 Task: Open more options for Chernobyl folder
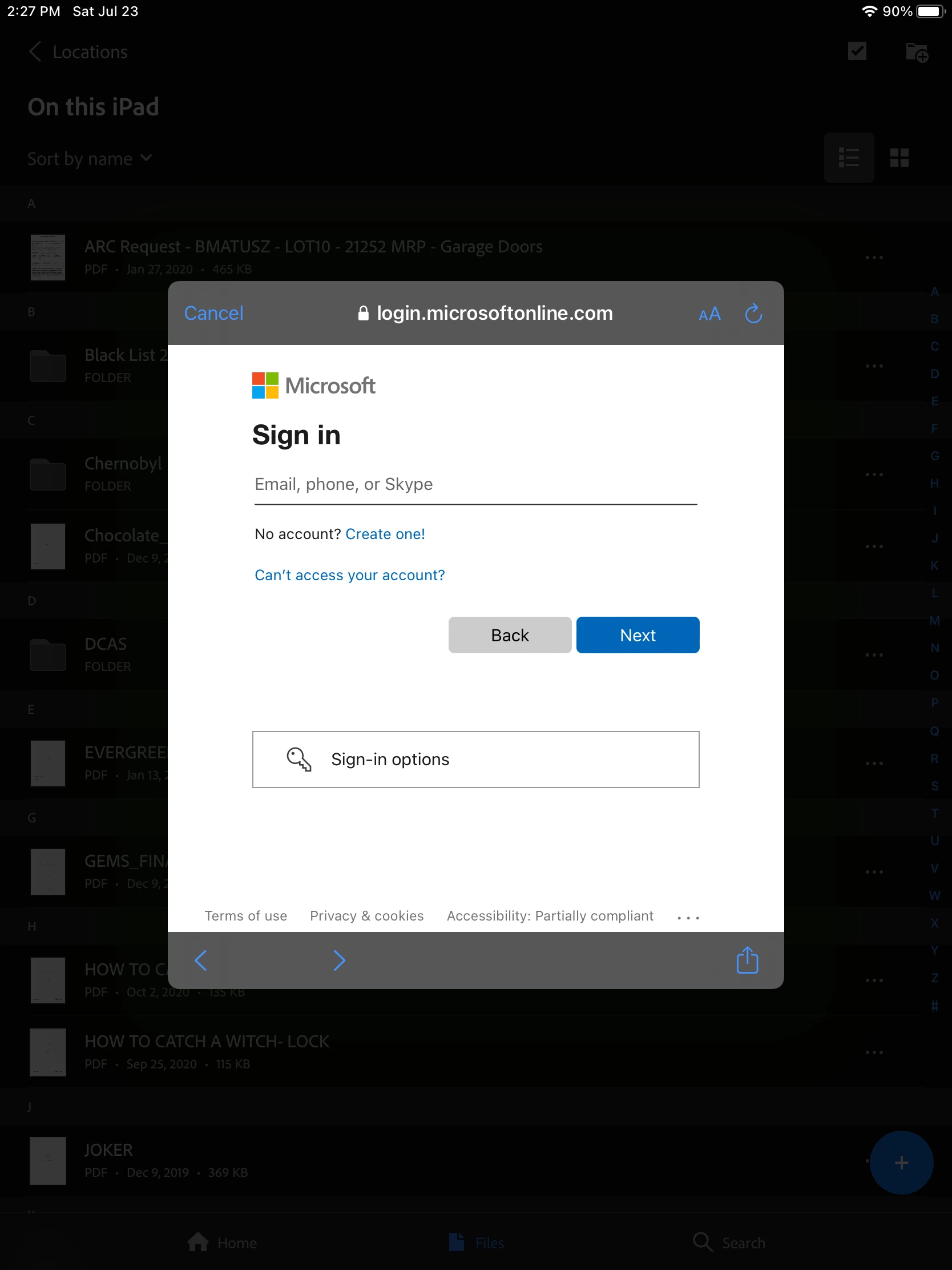(x=874, y=474)
